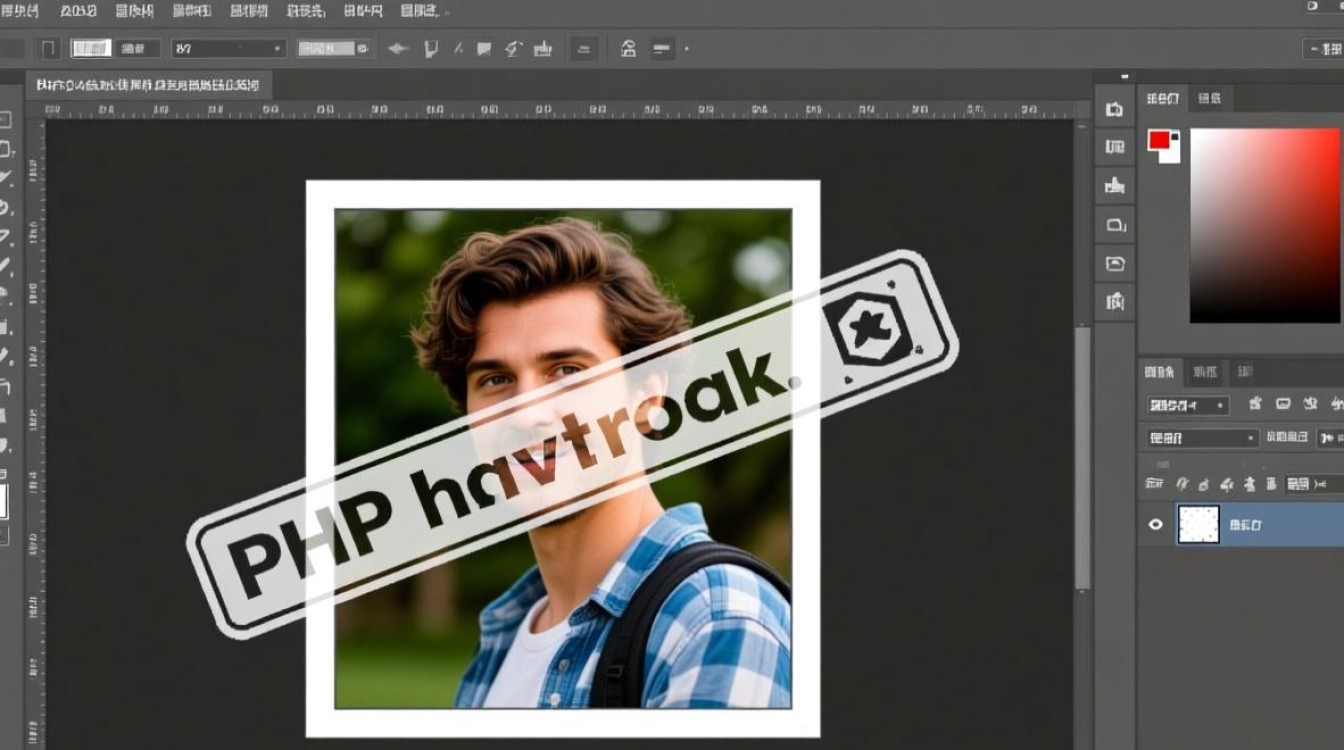Select the layer thumbnail in the layers panel

[x=1198, y=524]
